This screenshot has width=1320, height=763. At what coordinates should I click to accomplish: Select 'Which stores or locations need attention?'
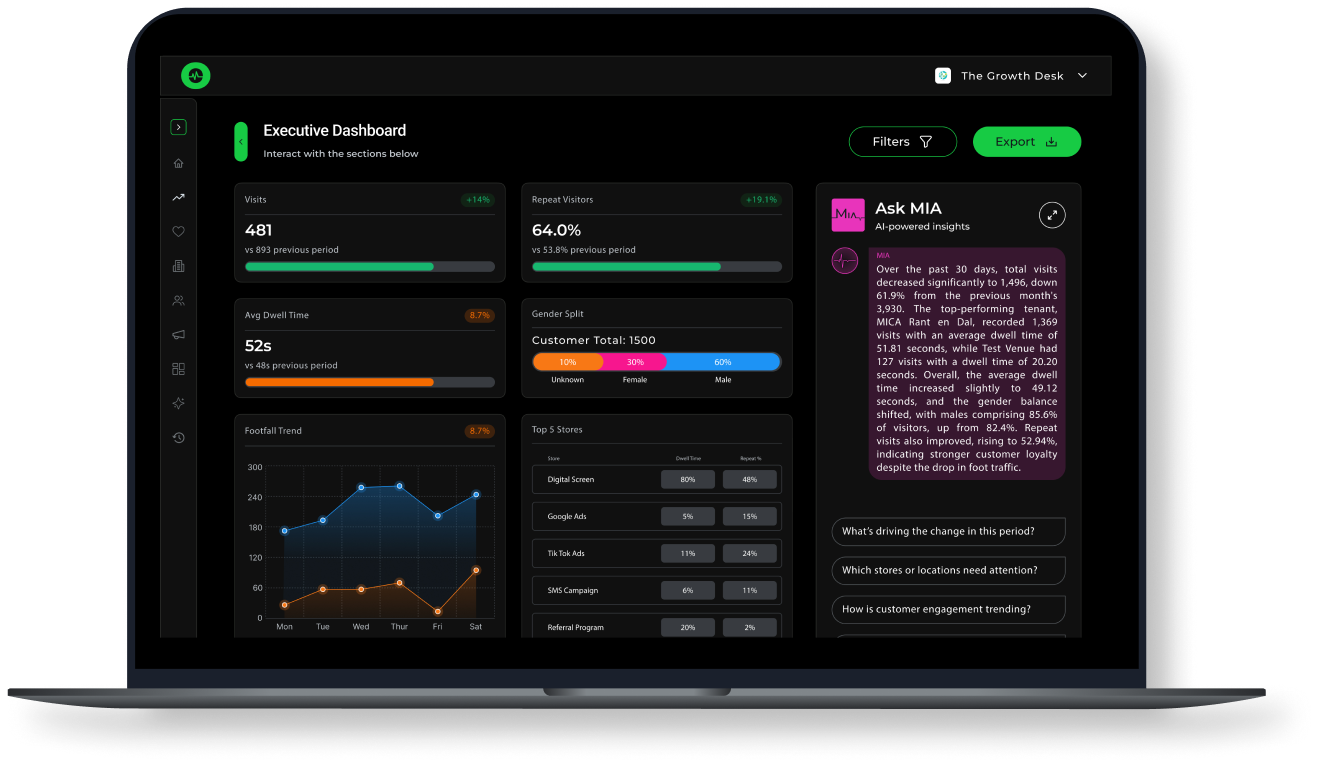(948, 570)
